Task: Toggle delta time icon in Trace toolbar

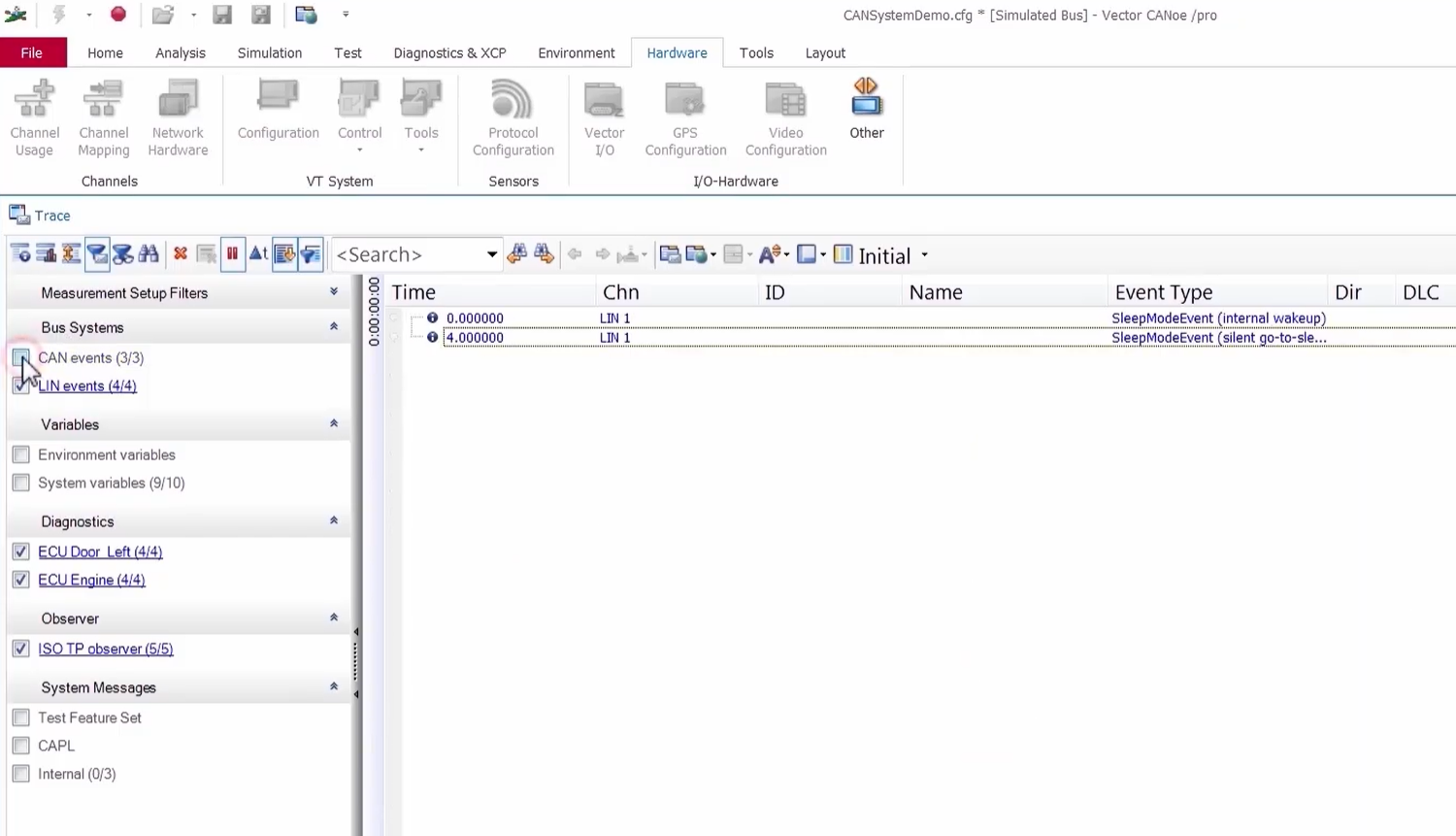Action: pyautogui.click(x=258, y=254)
